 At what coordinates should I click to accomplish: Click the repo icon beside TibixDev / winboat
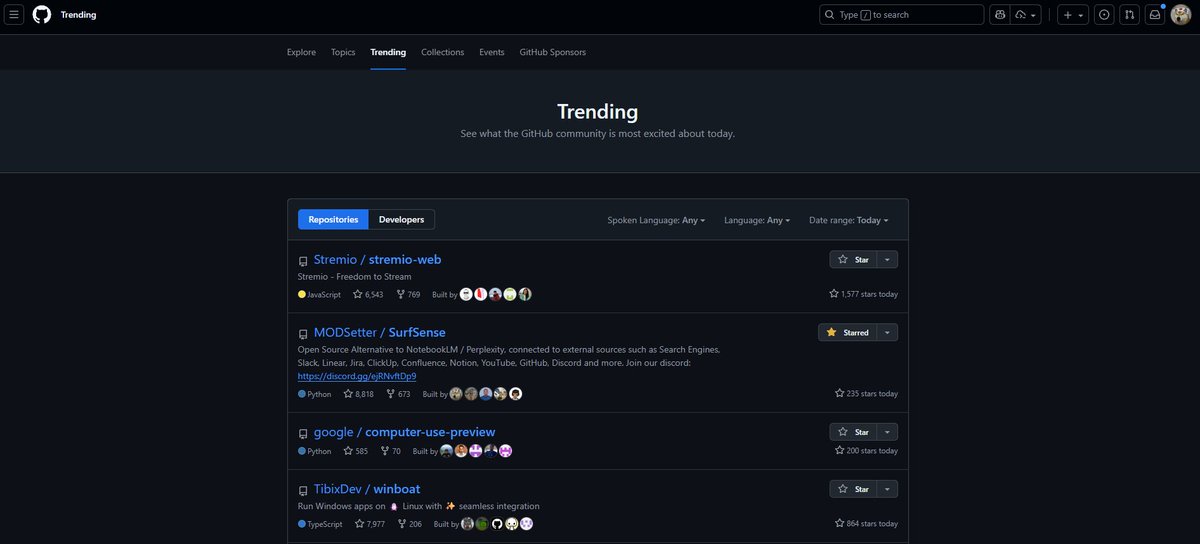(x=303, y=491)
